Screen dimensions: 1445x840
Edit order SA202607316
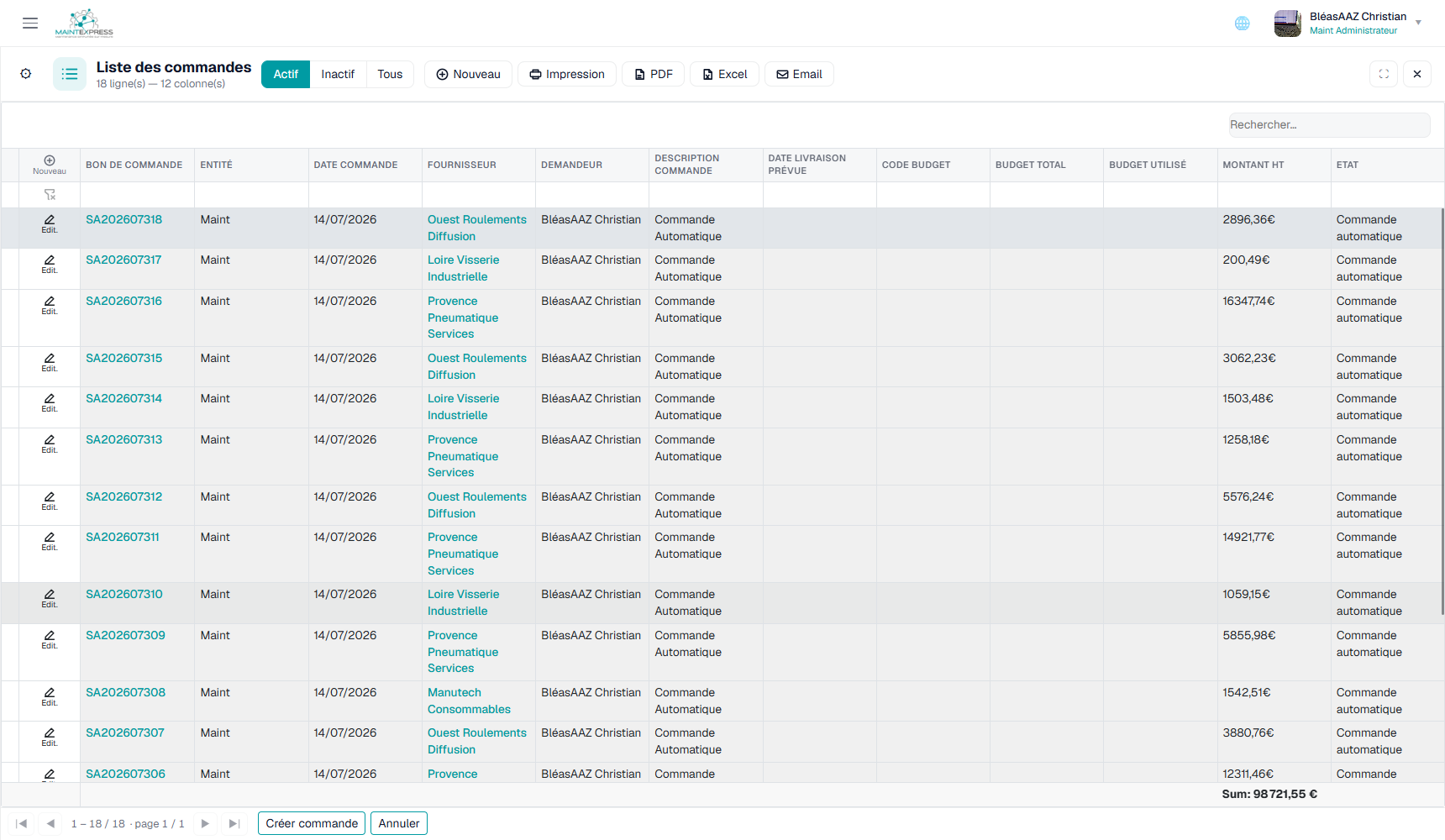click(x=50, y=305)
